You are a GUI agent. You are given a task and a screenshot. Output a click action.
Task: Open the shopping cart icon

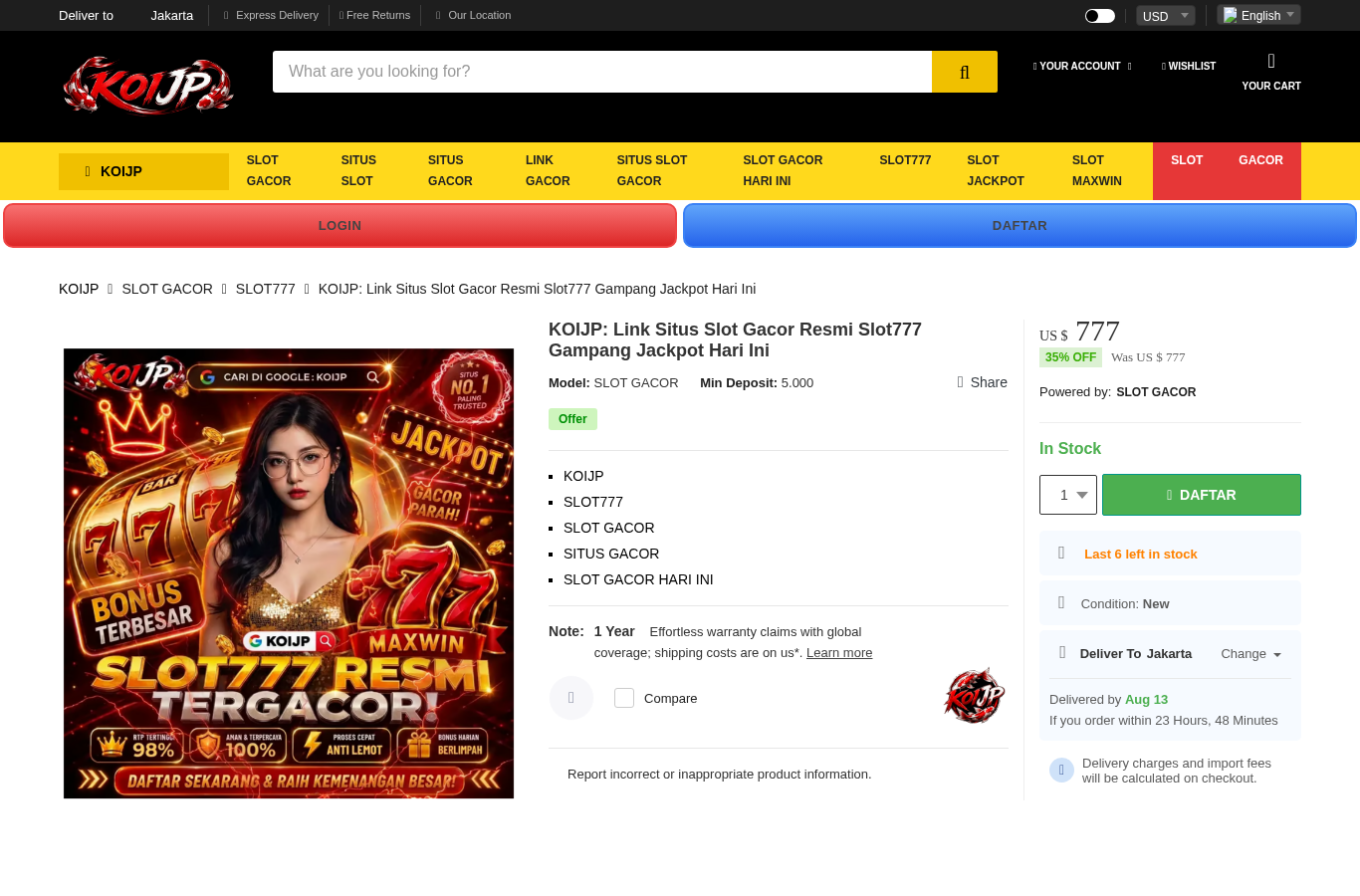1271,62
